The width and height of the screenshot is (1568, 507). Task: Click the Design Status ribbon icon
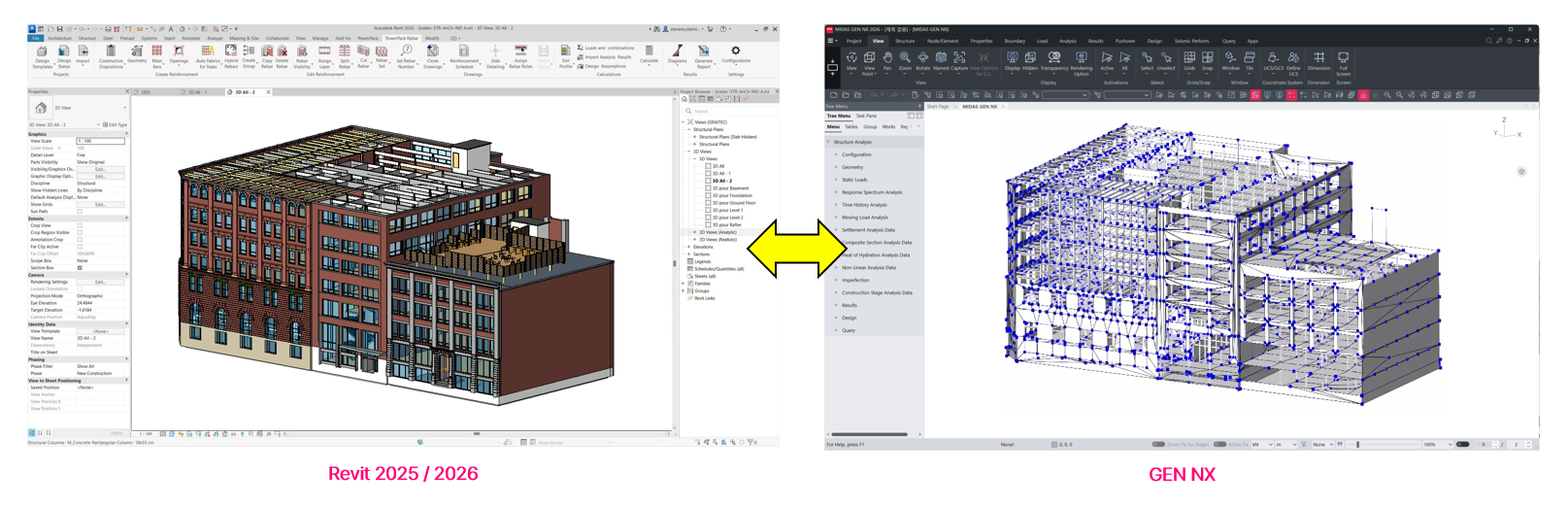pyautogui.click(x=63, y=56)
